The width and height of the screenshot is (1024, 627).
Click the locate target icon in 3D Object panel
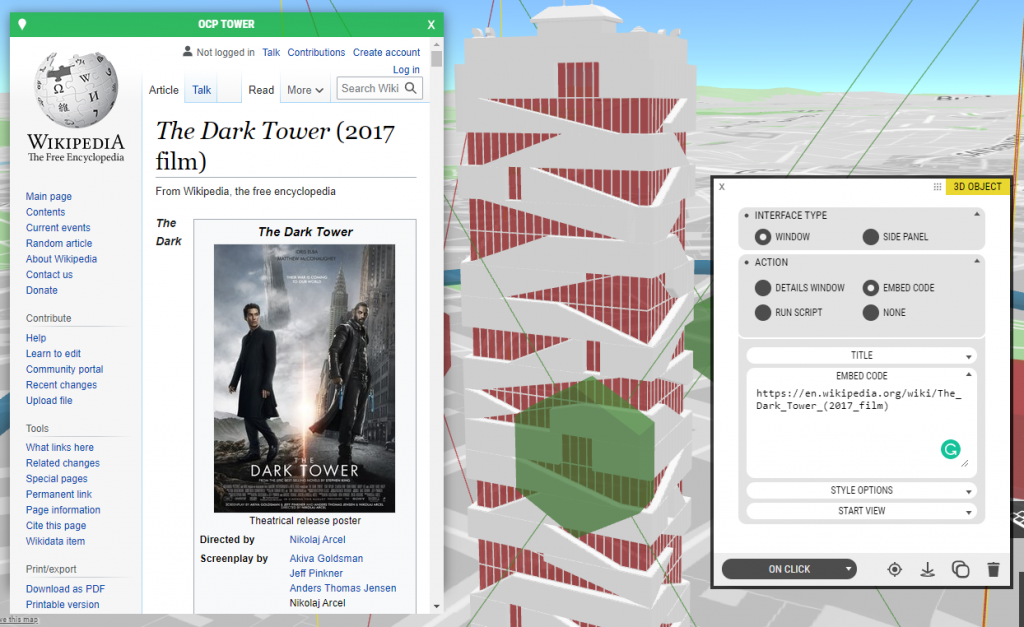point(895,570)
